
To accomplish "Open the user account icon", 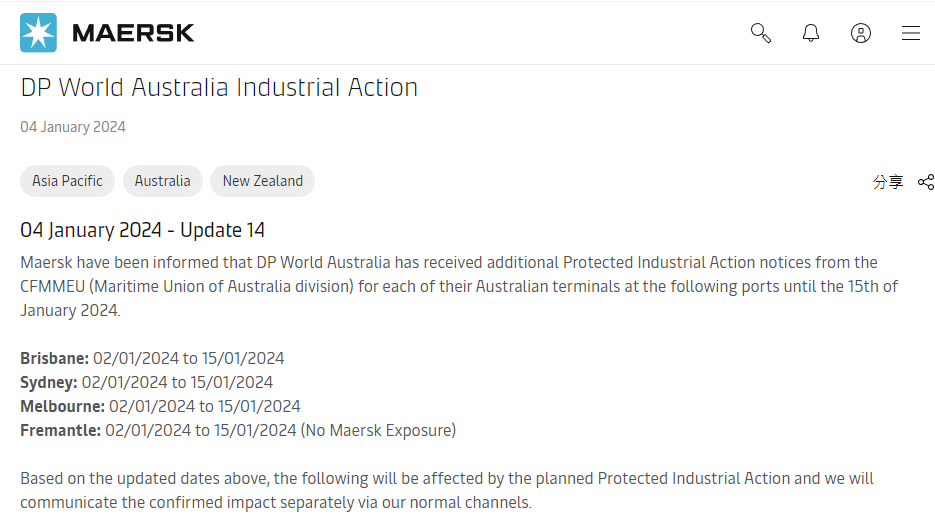I will coord(861,33).
